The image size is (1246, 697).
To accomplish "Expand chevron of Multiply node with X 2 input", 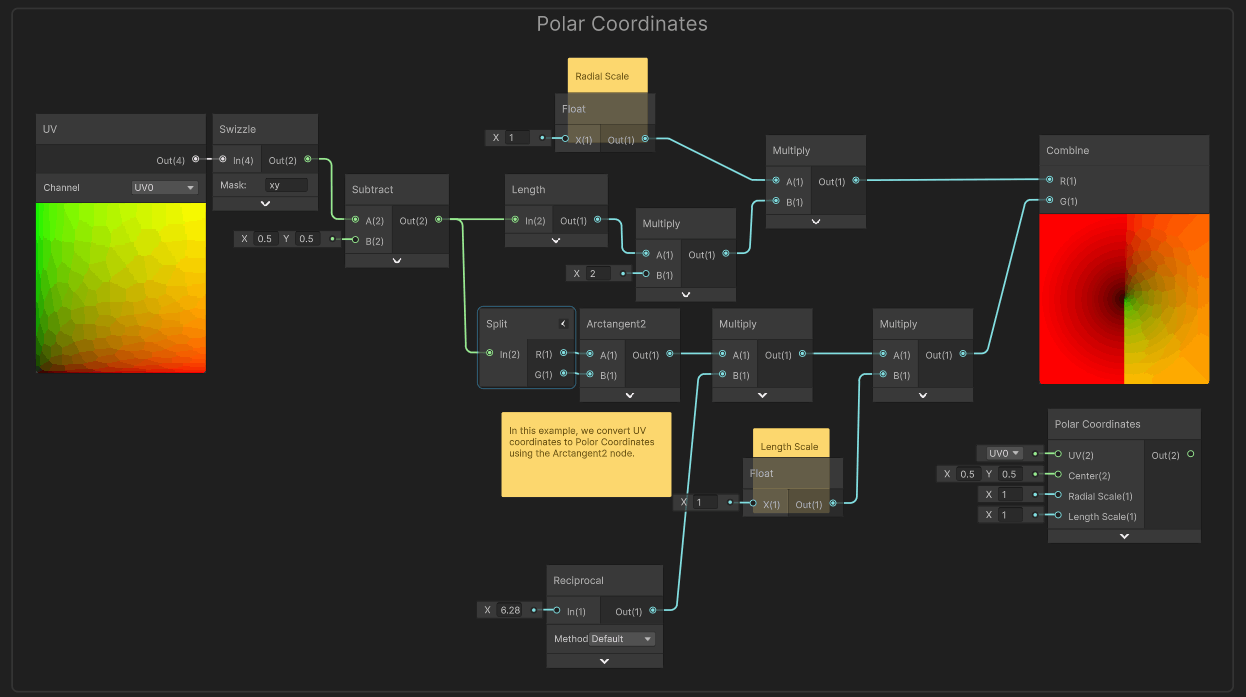I will pyautogui.click(x=686, y=295).
